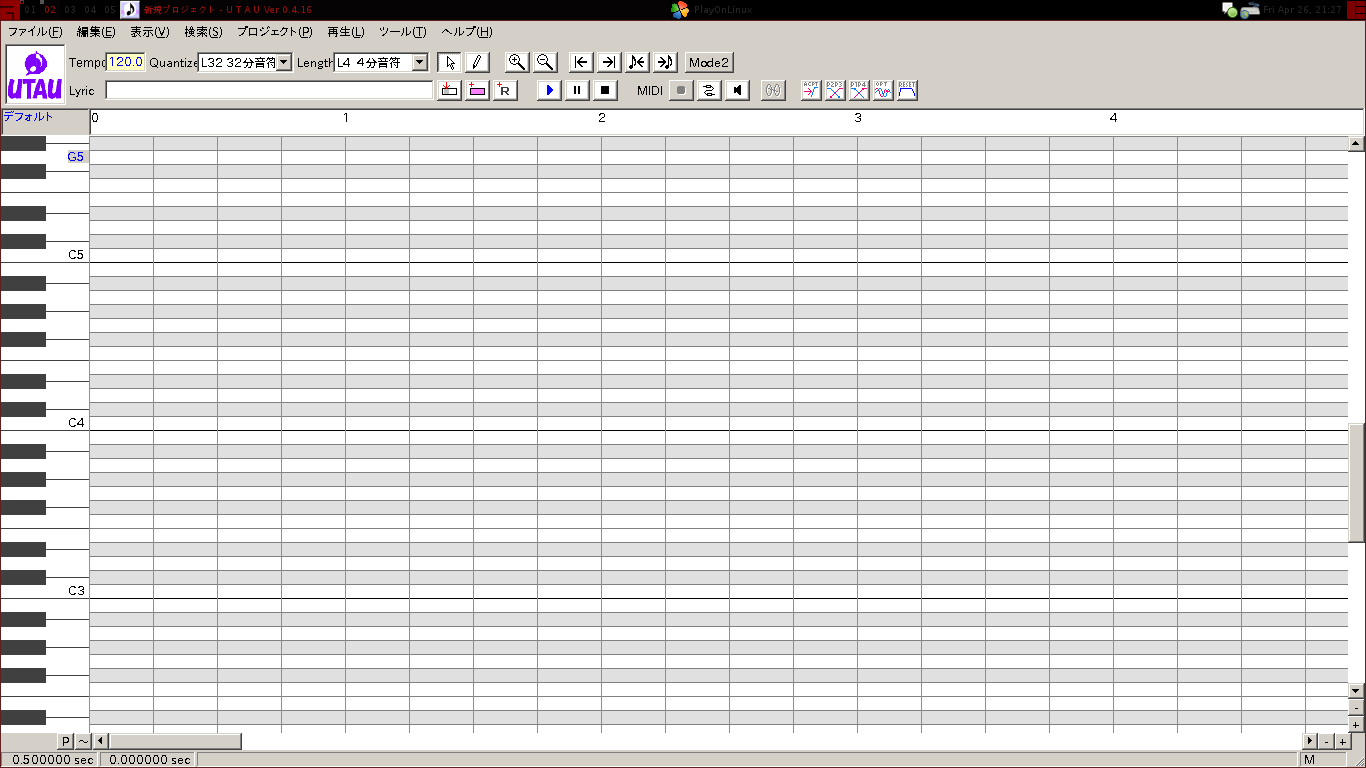Open the ツール(T) menu
Screen dimensions: 1366x768
[403, 32]
